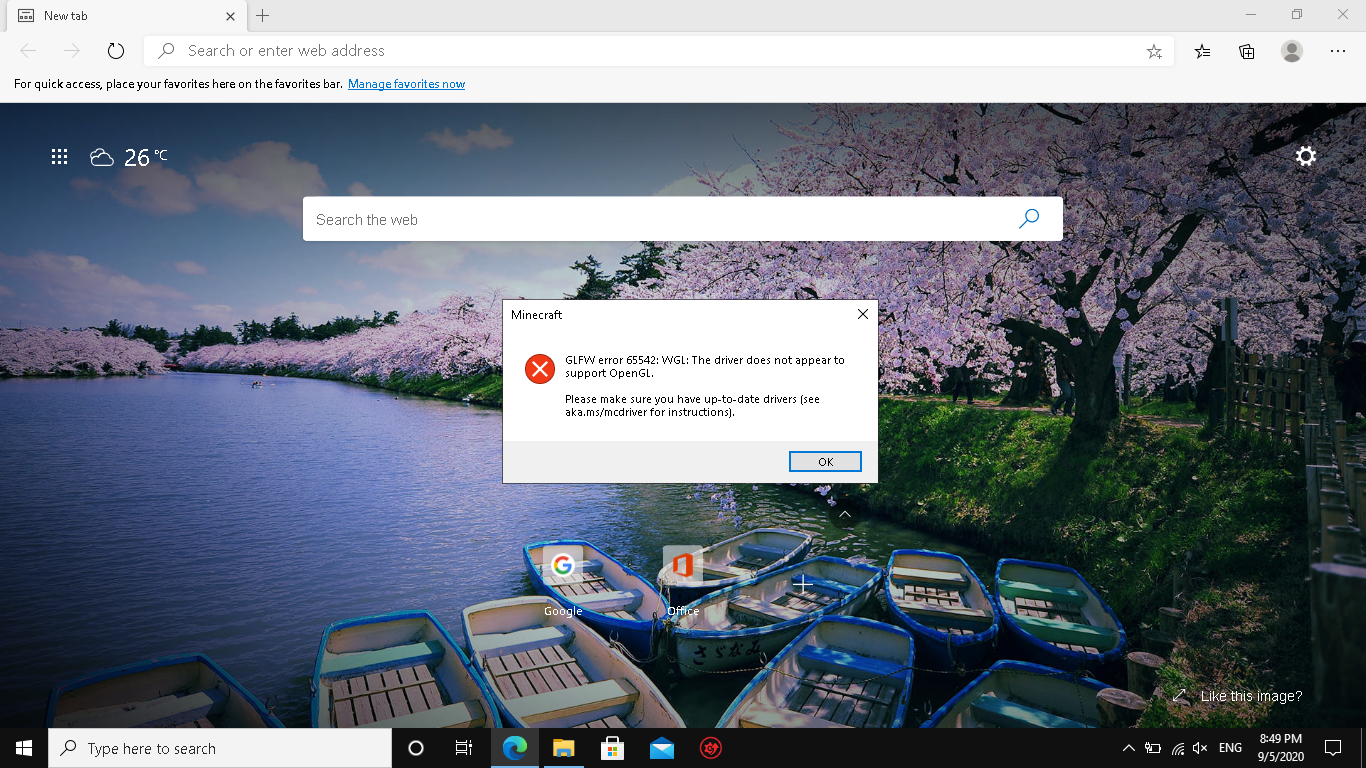Open Task View on taskbar
This screenshot has width=1366, height=768.
pyautogui.click(x=464, y=748)
